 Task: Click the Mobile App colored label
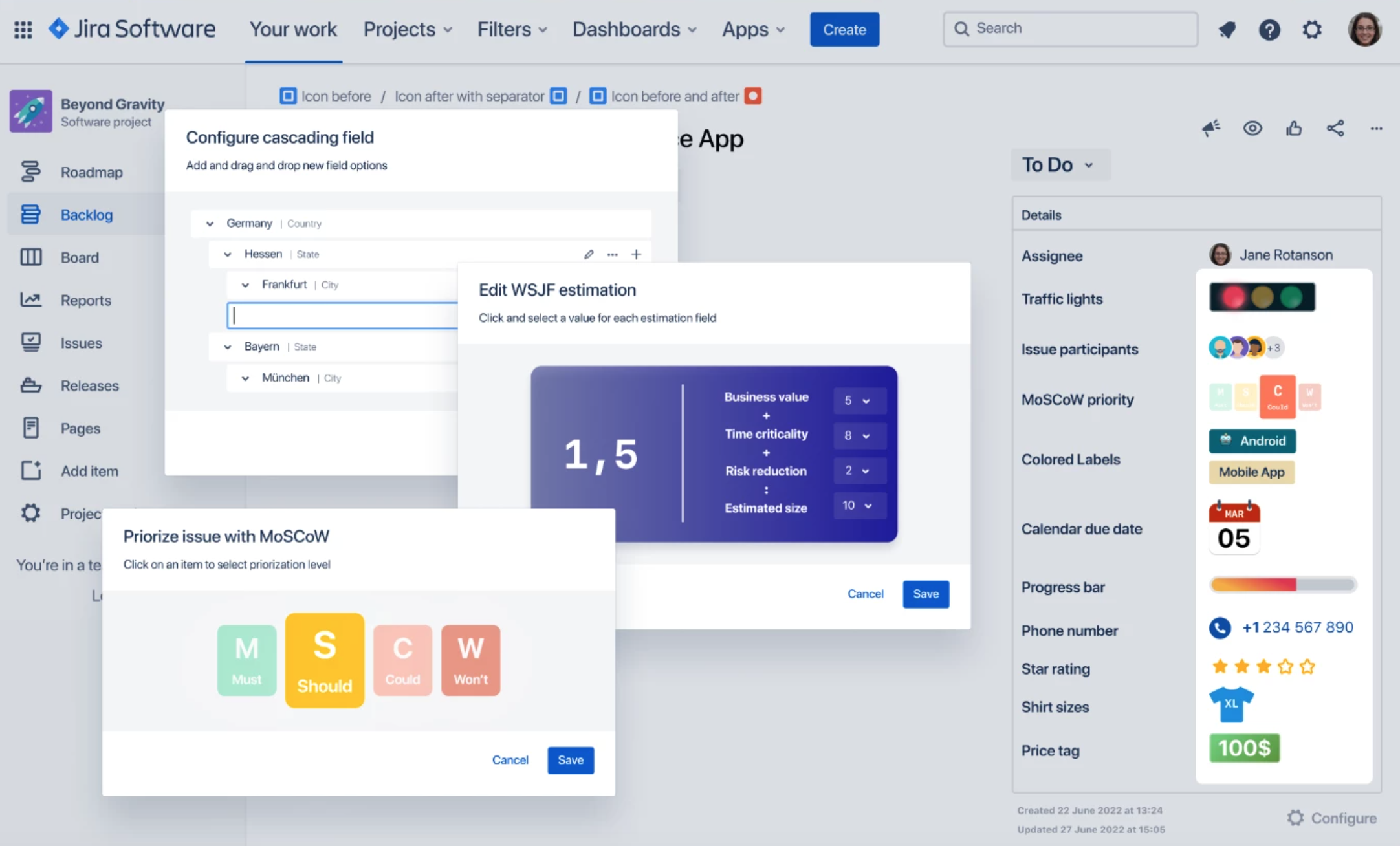pyautogui.click(x=1252, y=472)
